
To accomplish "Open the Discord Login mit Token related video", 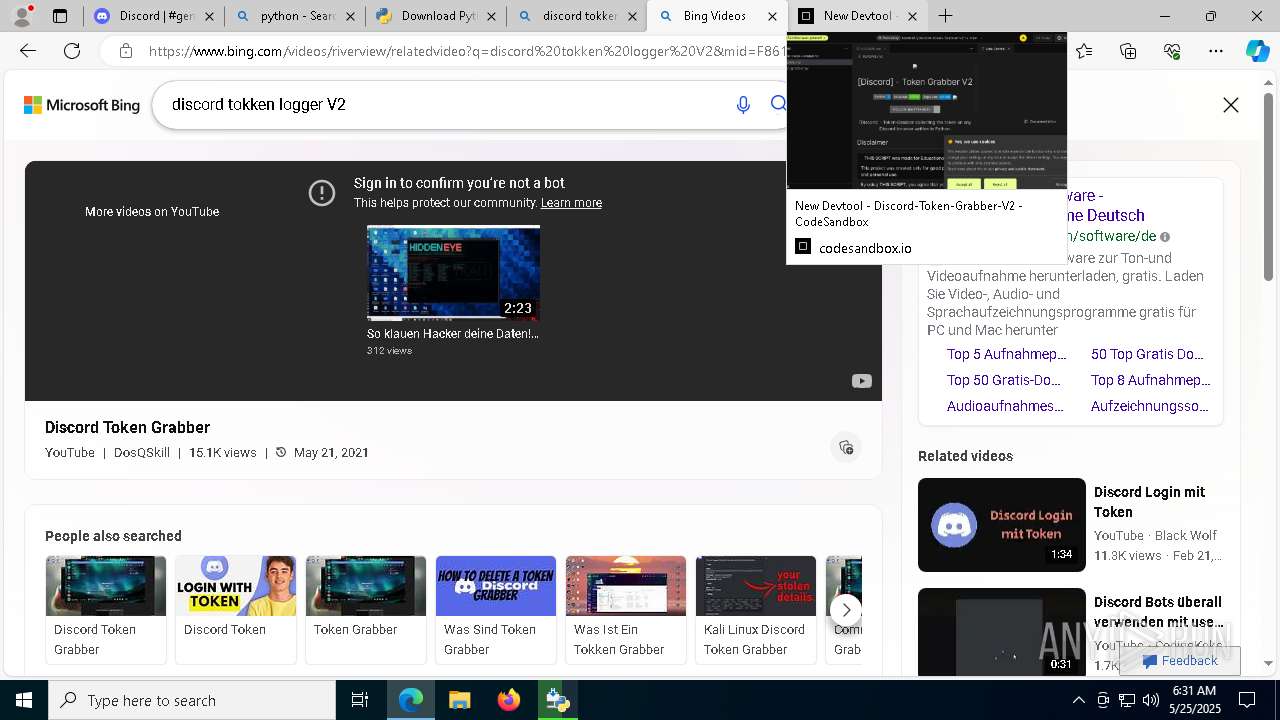I will [x=1070, y=525].
